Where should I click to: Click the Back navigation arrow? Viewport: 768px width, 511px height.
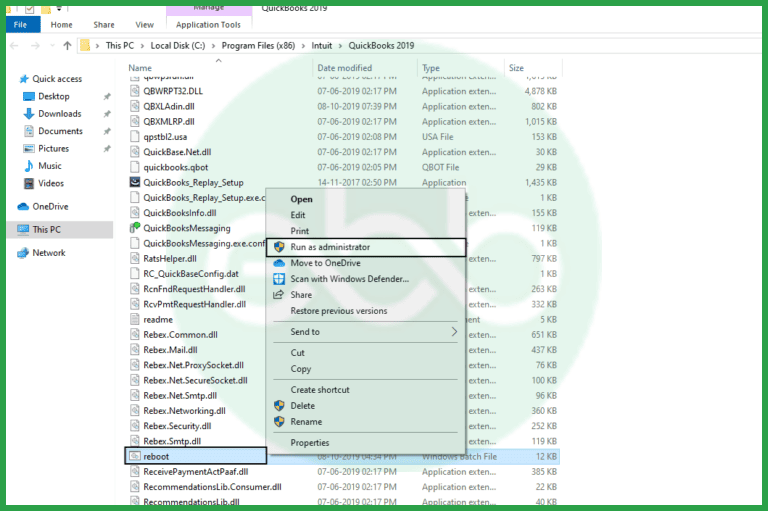point(14,46)
